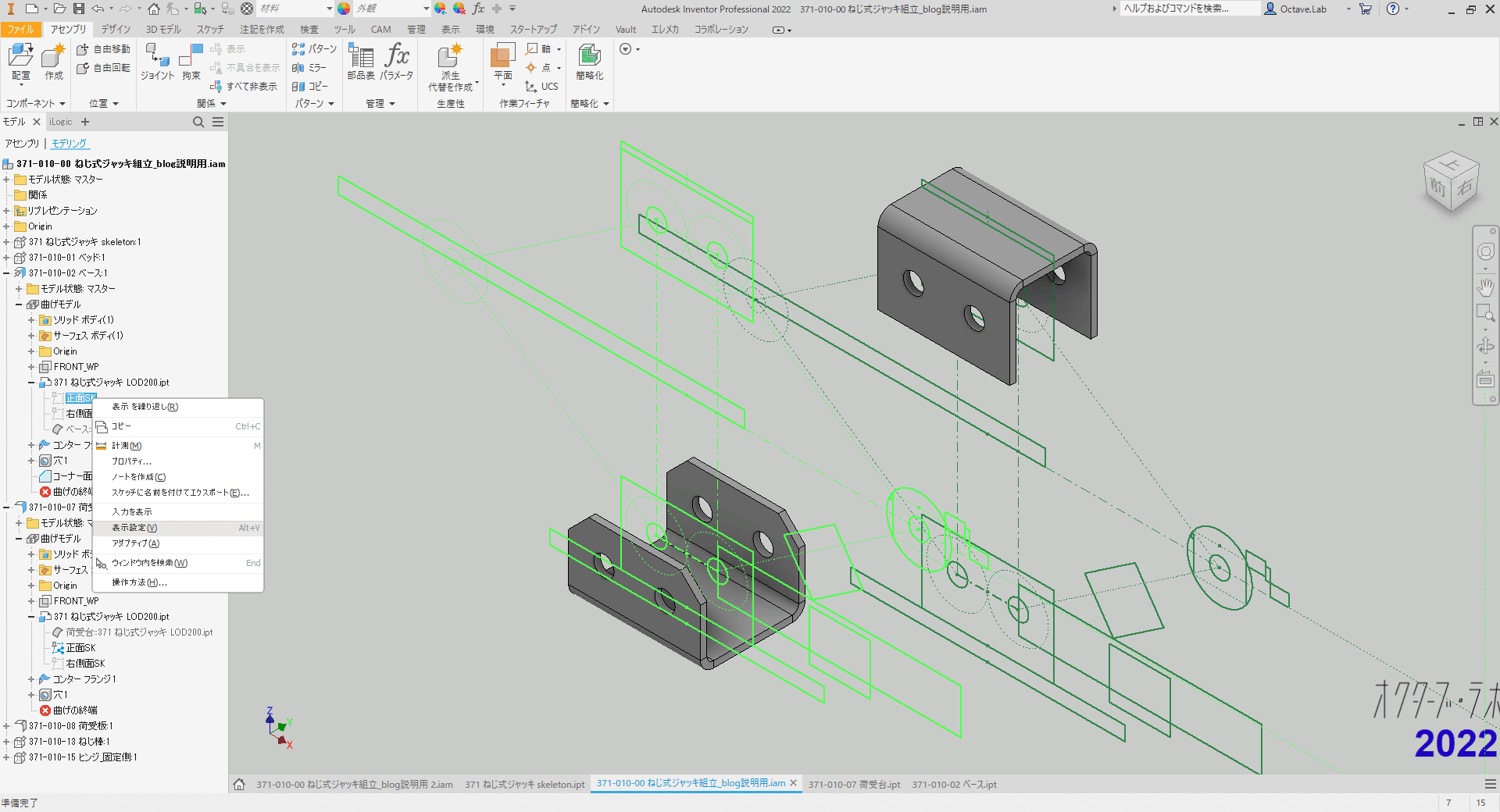Add a new browser panel with plus button

tap(85, 122)
